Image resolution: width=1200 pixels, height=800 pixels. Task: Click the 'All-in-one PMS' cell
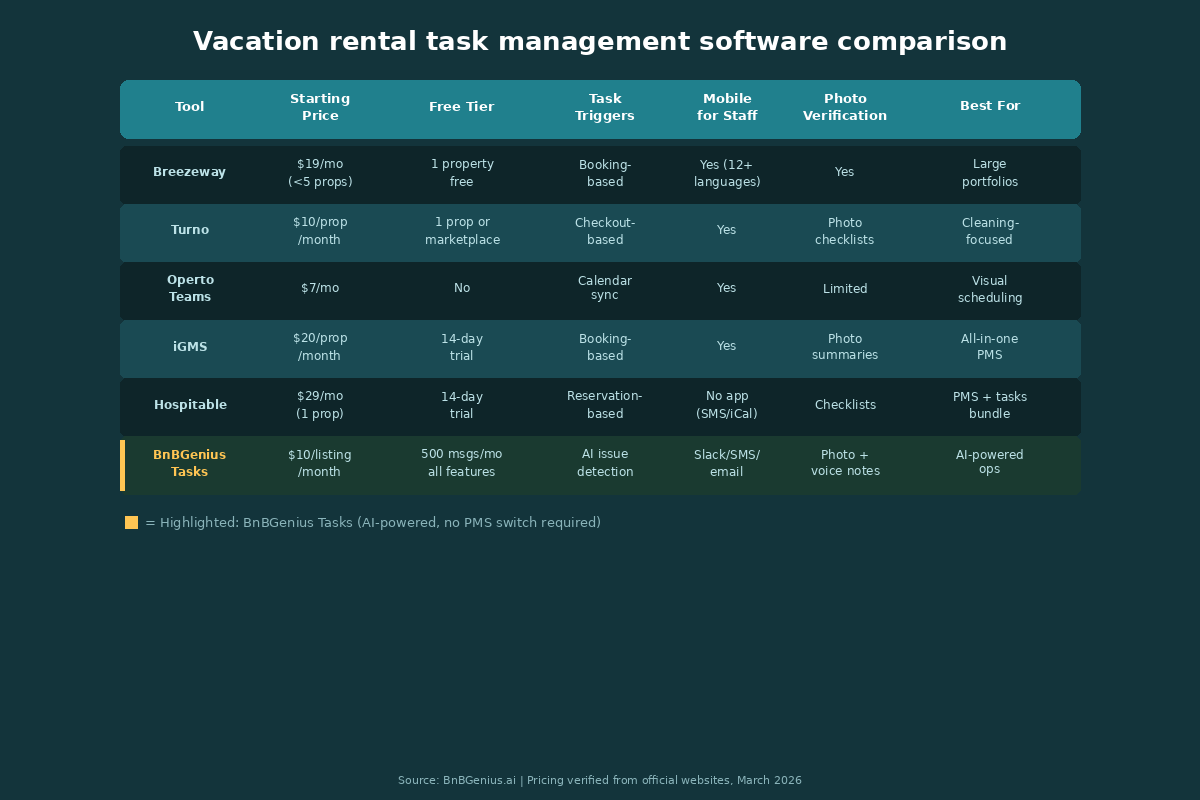tap(990, 347)
